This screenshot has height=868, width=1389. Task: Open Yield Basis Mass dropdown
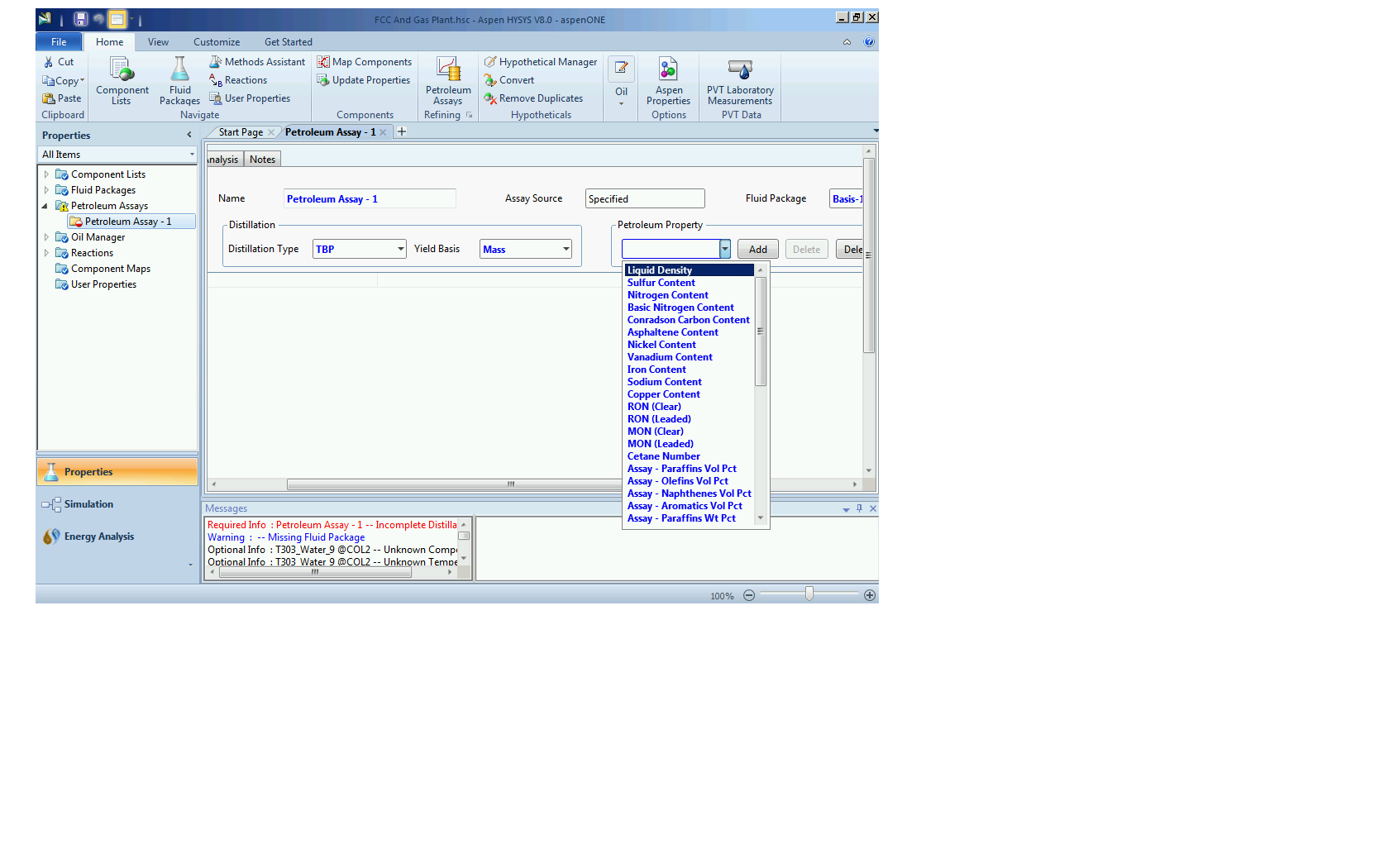click(x=526, y=249)
